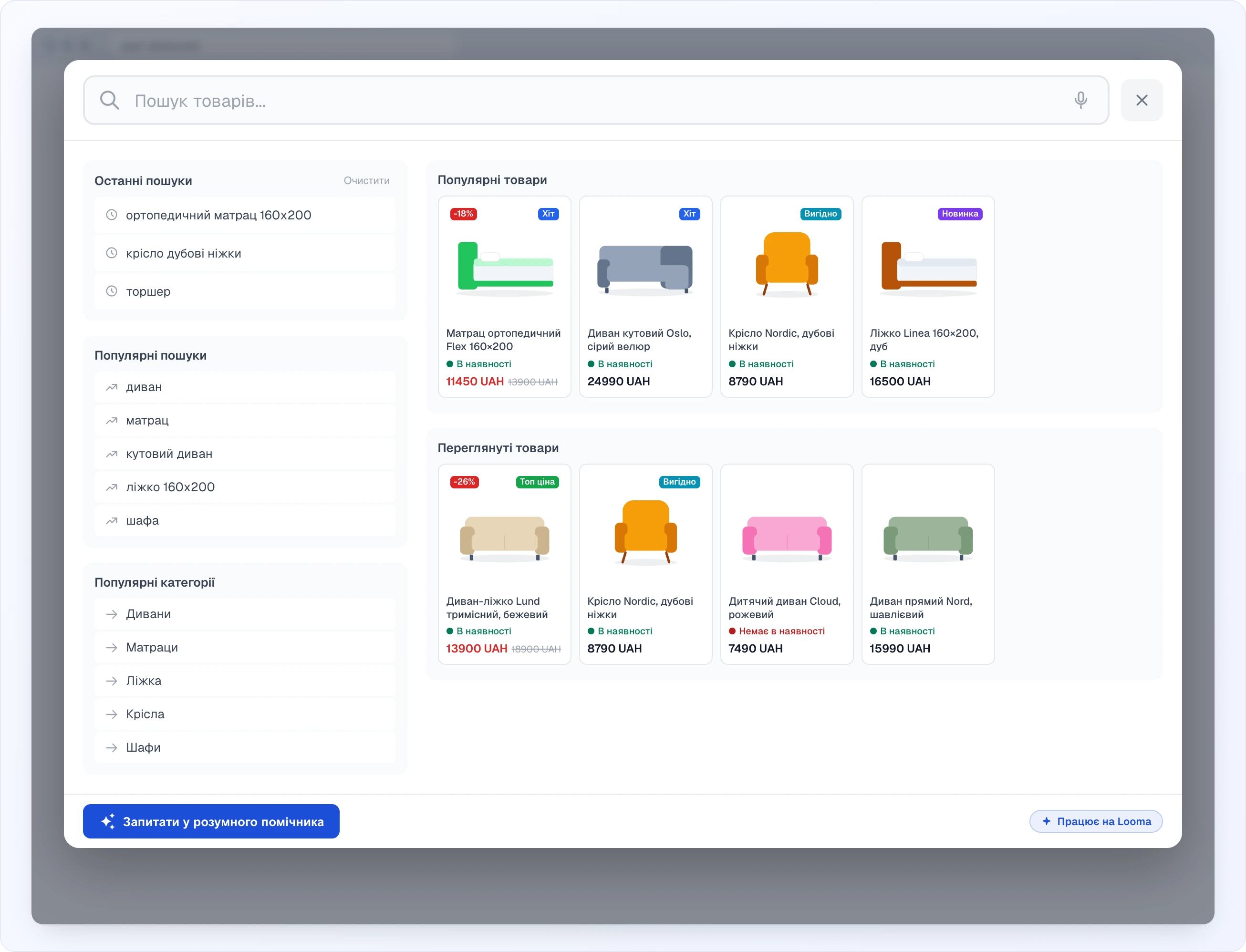The image size is (1246, 952).
Task: Click the -26% discount badge
Action: tap(465, 482)
